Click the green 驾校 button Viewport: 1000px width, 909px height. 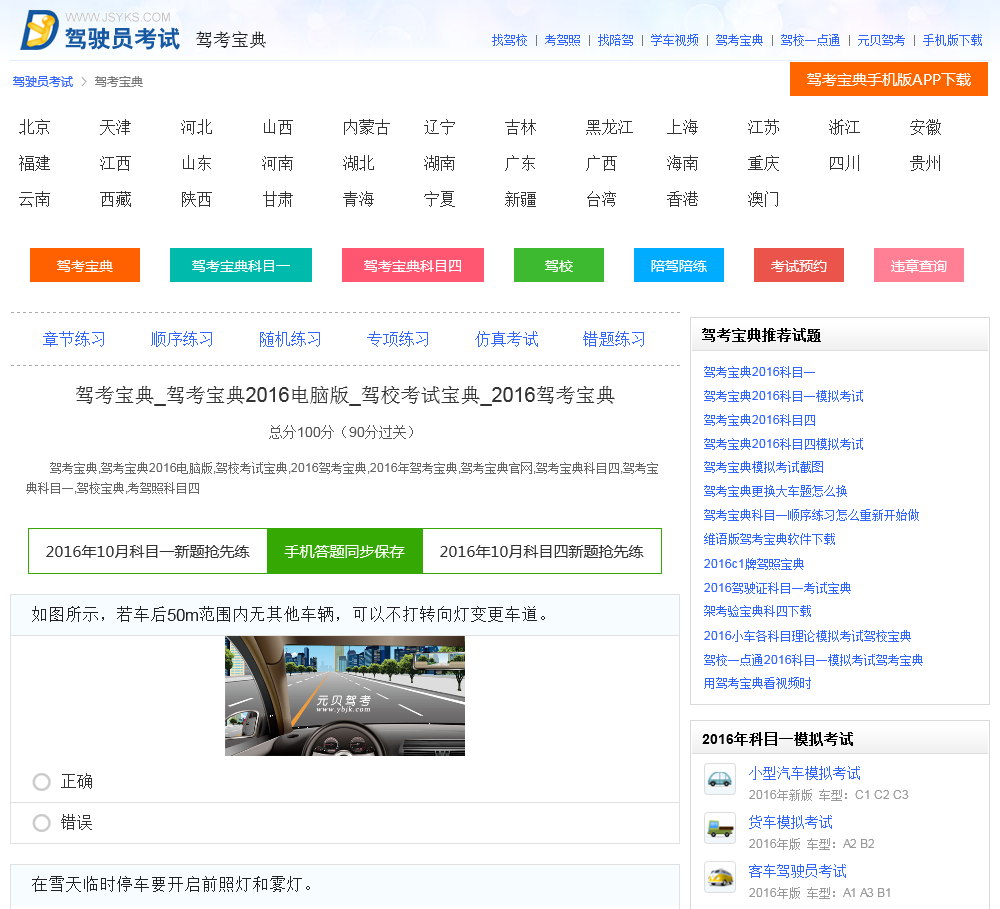pyautogui.click(x=559, y=265)
